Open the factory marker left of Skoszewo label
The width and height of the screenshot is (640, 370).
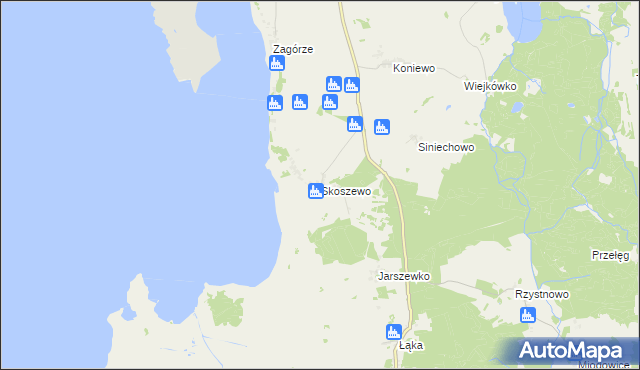316,191
